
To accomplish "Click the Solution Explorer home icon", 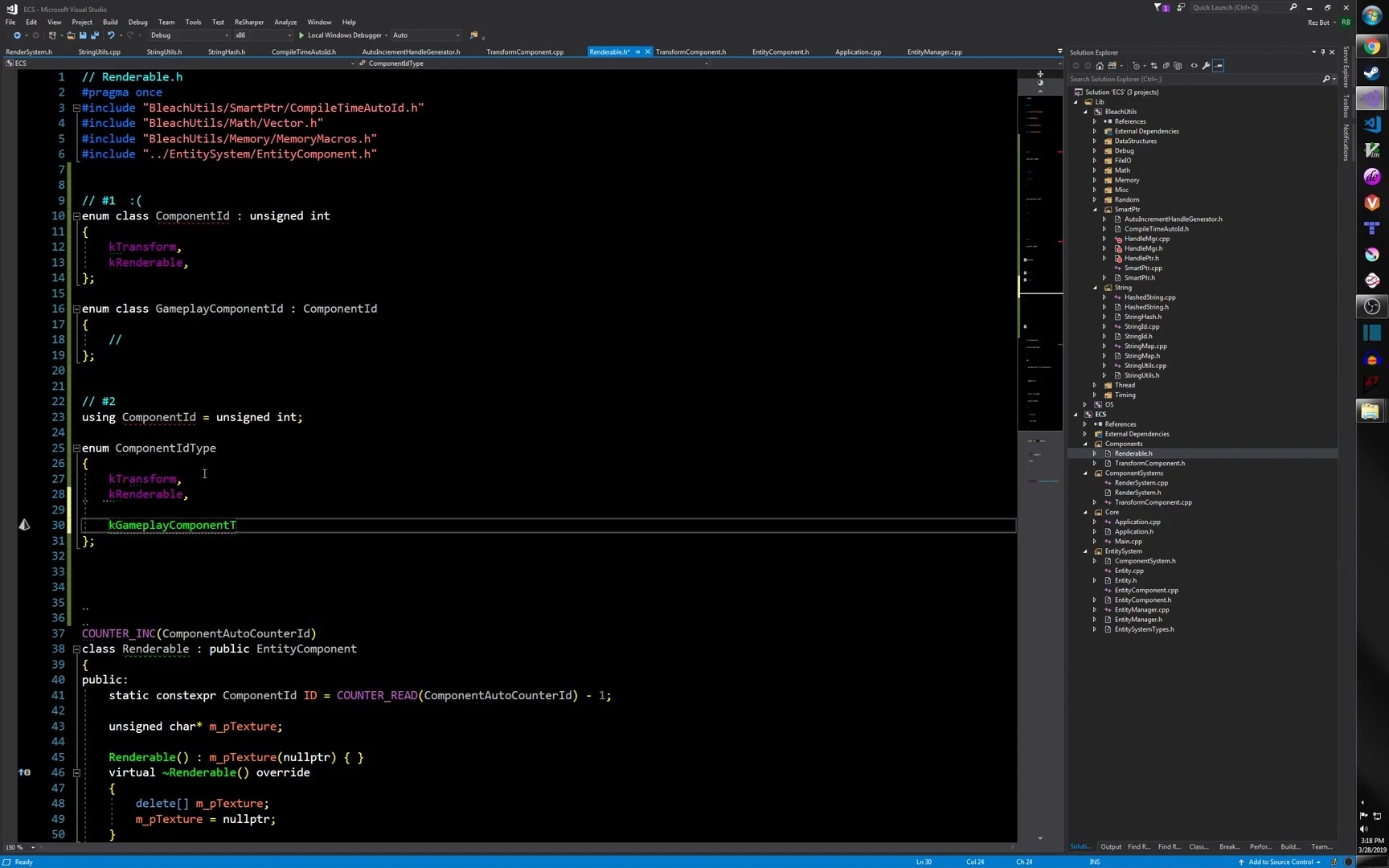I will point(1099,66).
